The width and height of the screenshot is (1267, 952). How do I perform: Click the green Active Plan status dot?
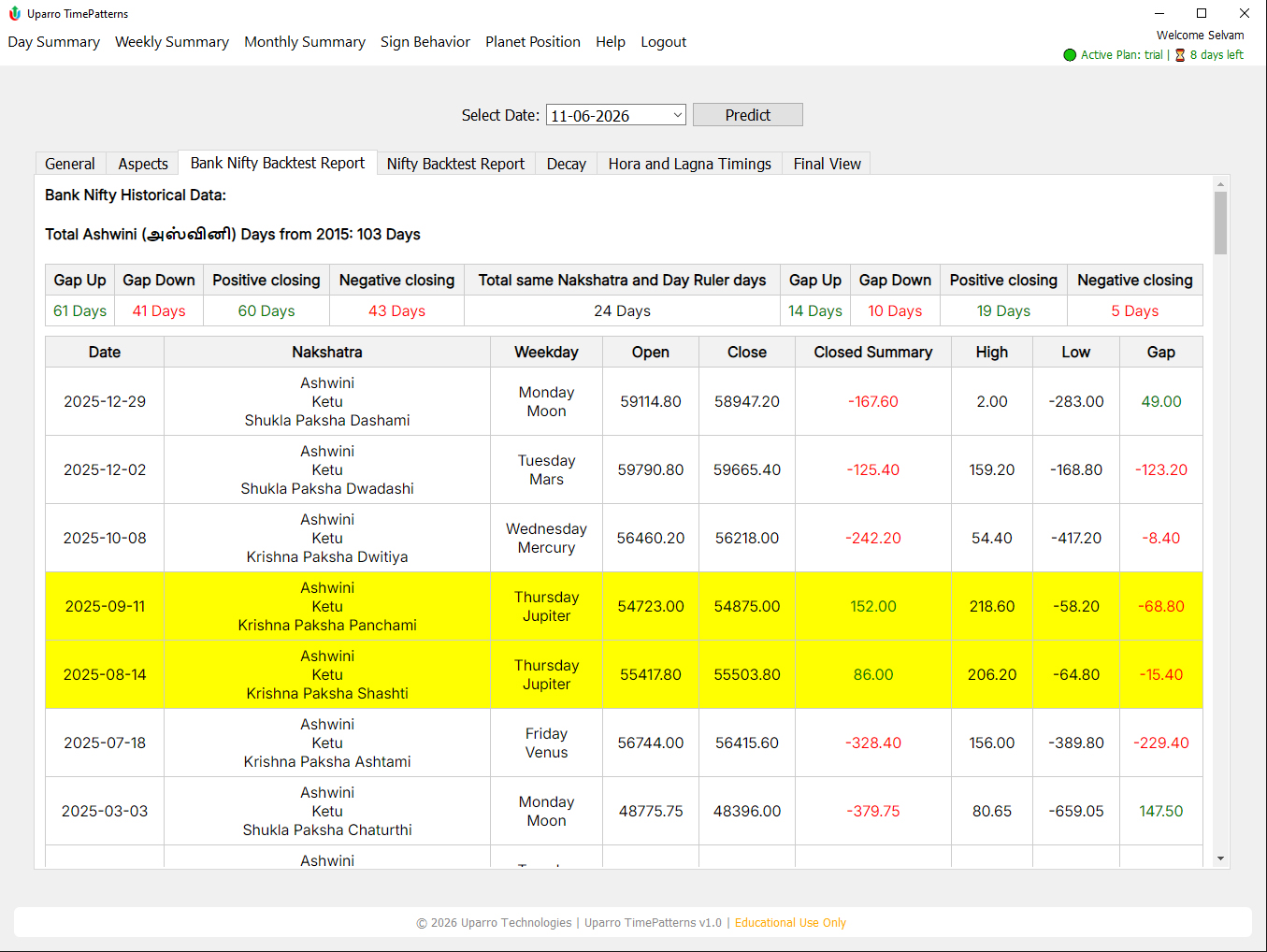(x=1070, y=55)
